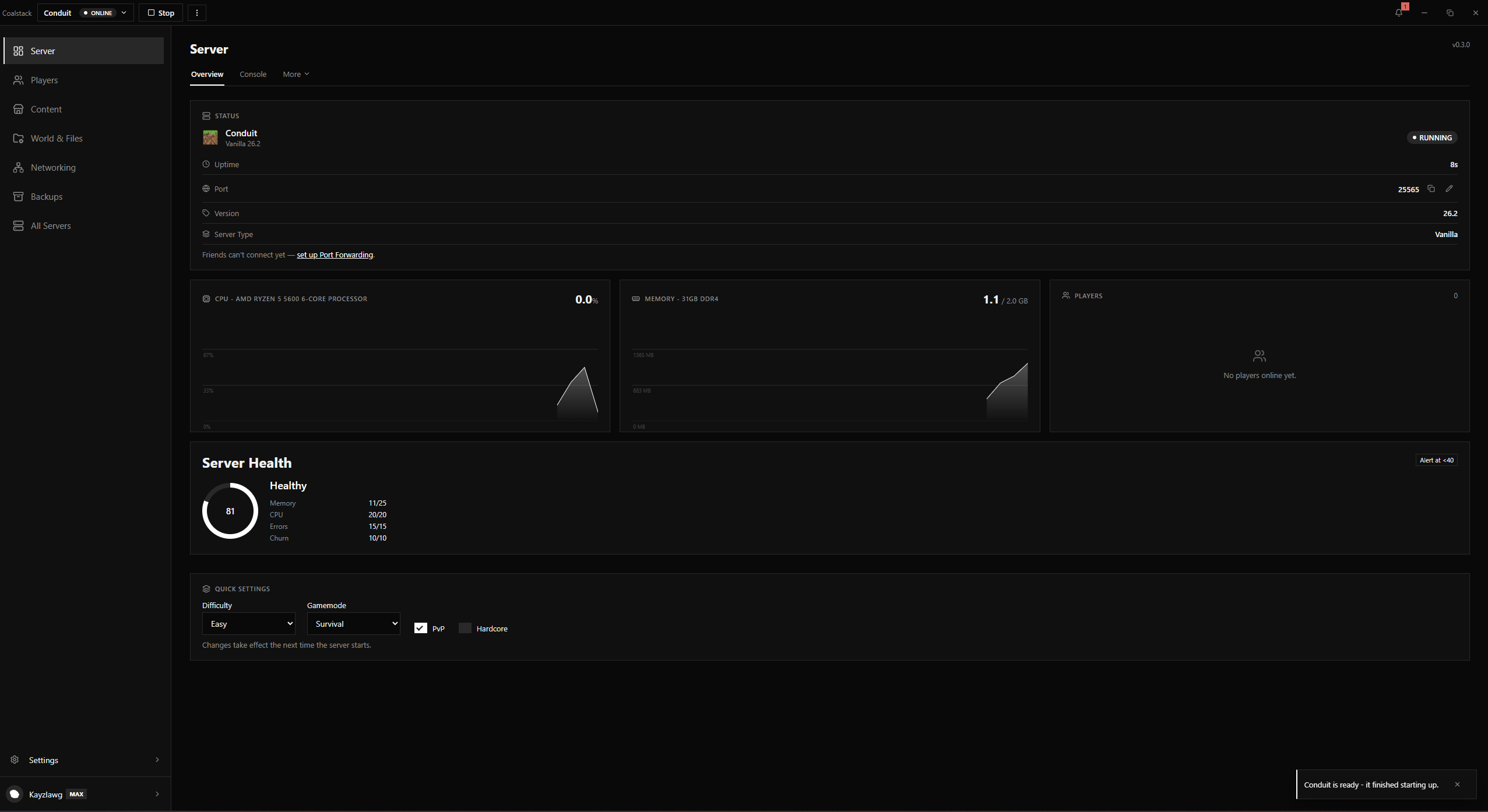Screen dimensions: 1488x812
Task: Click the Quick Settings icon
Action: (x=206, y=589)
